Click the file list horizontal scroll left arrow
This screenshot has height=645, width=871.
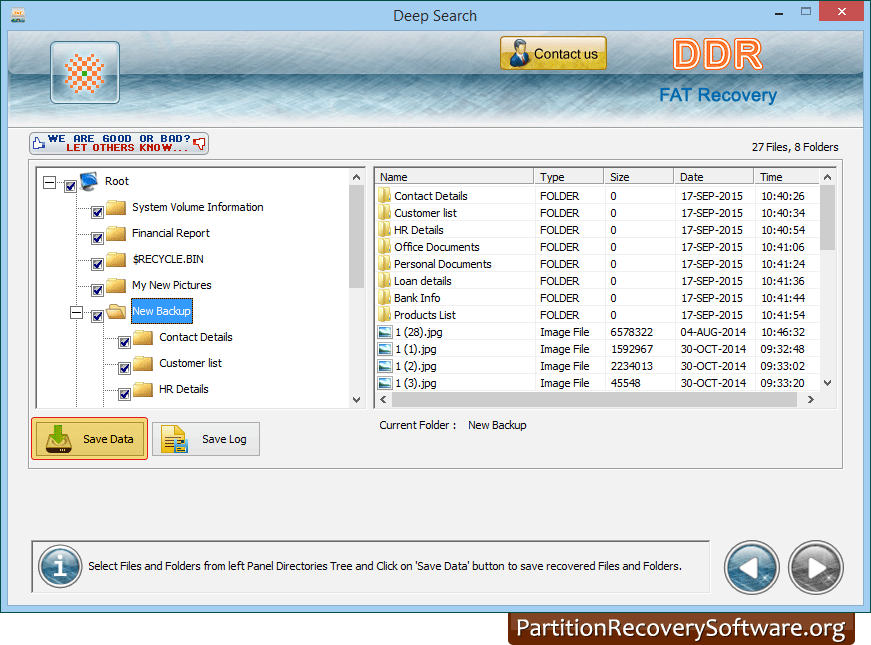[383, 399]
